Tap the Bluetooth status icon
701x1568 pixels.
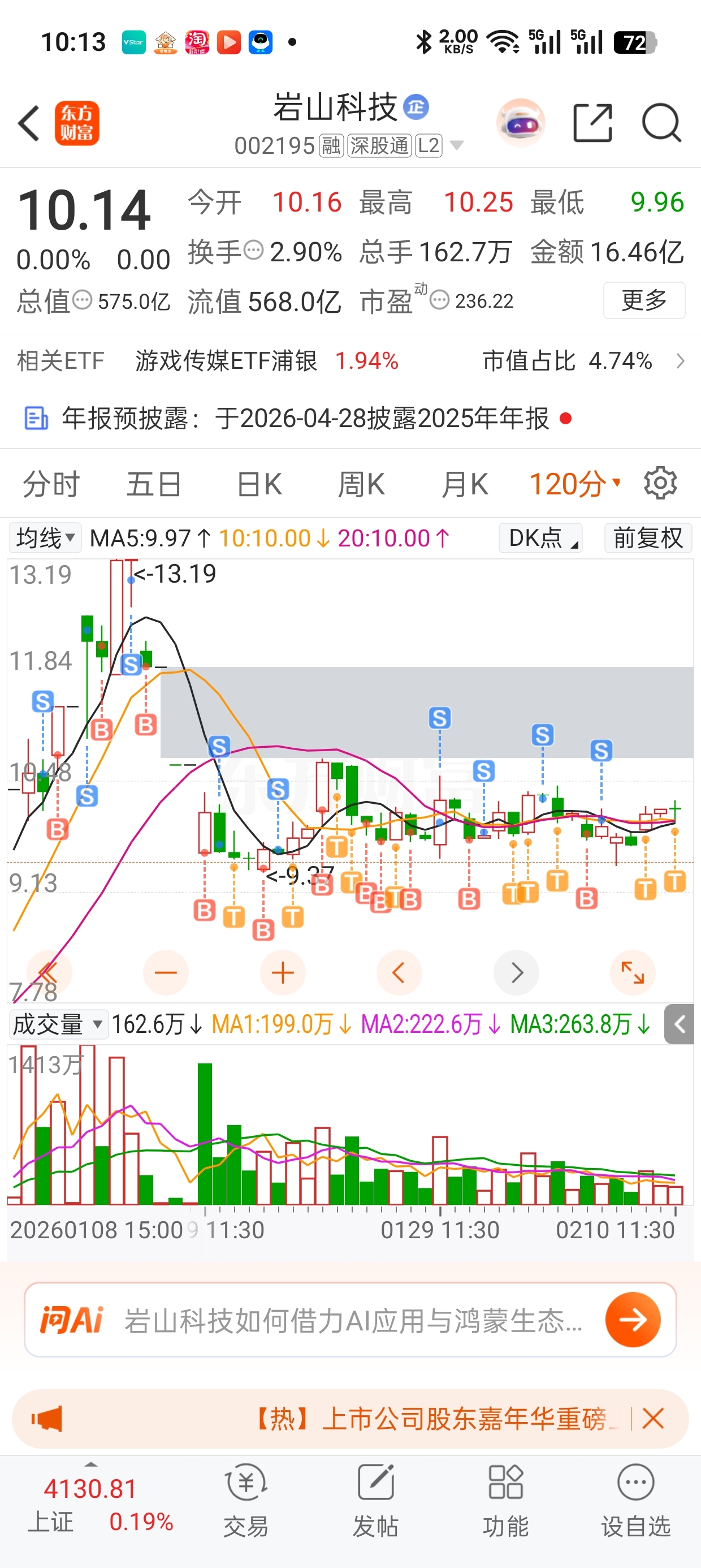(423, 42)
